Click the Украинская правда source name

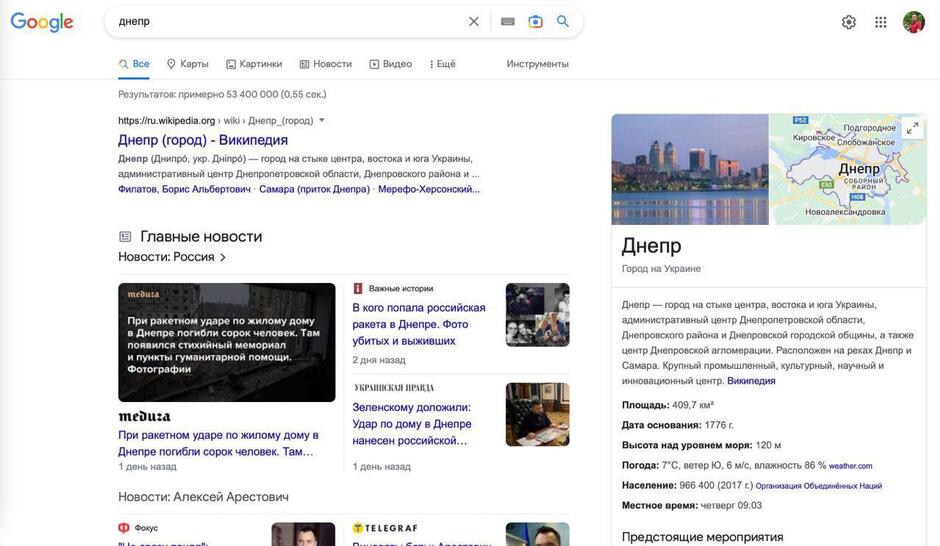(x=394, y=388)
